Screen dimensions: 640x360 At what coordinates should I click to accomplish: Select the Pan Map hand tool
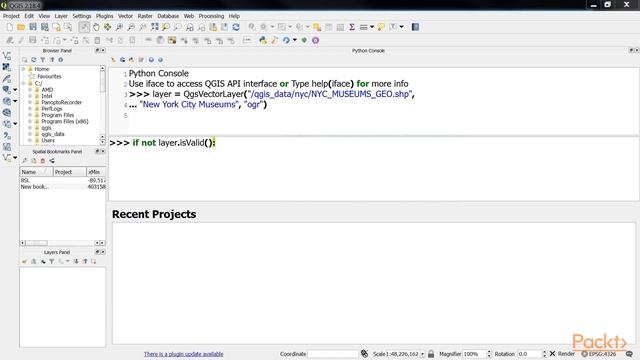(x=96, y=27)
